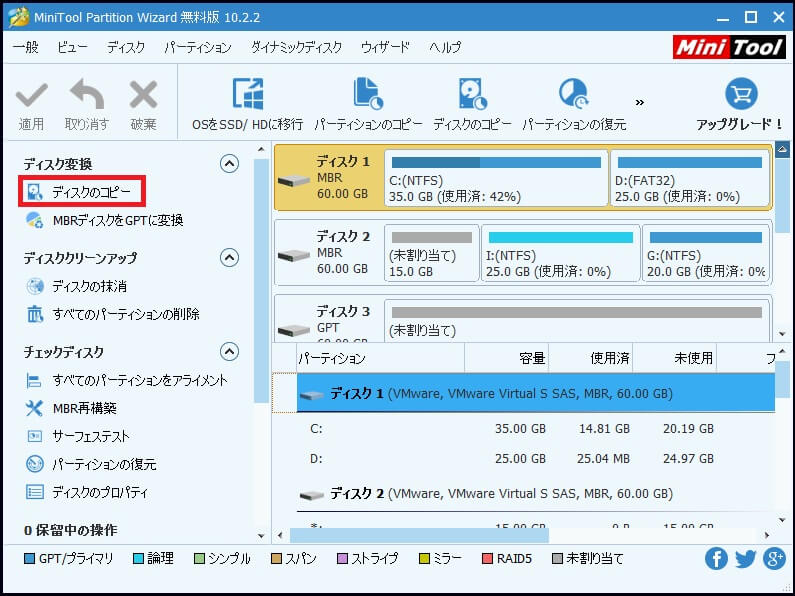Collapse the ディスククリーンアップ section
795x596 pixels.
click(x=229, y=257)
